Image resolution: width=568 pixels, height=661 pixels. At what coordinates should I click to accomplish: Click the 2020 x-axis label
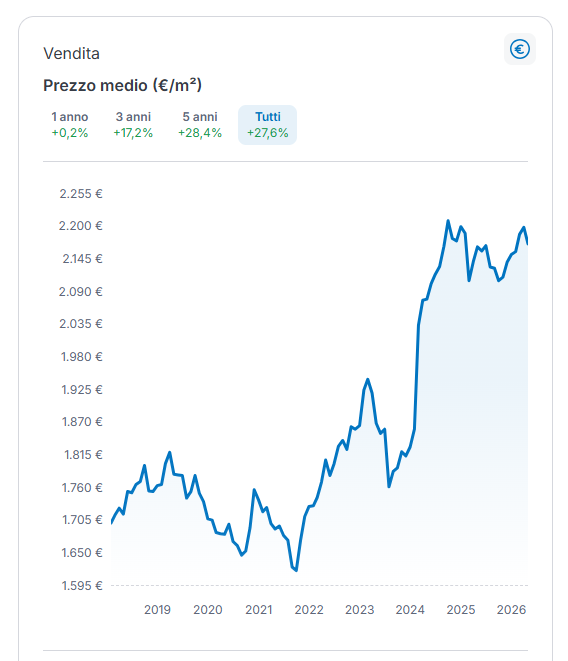pos(207,610)
